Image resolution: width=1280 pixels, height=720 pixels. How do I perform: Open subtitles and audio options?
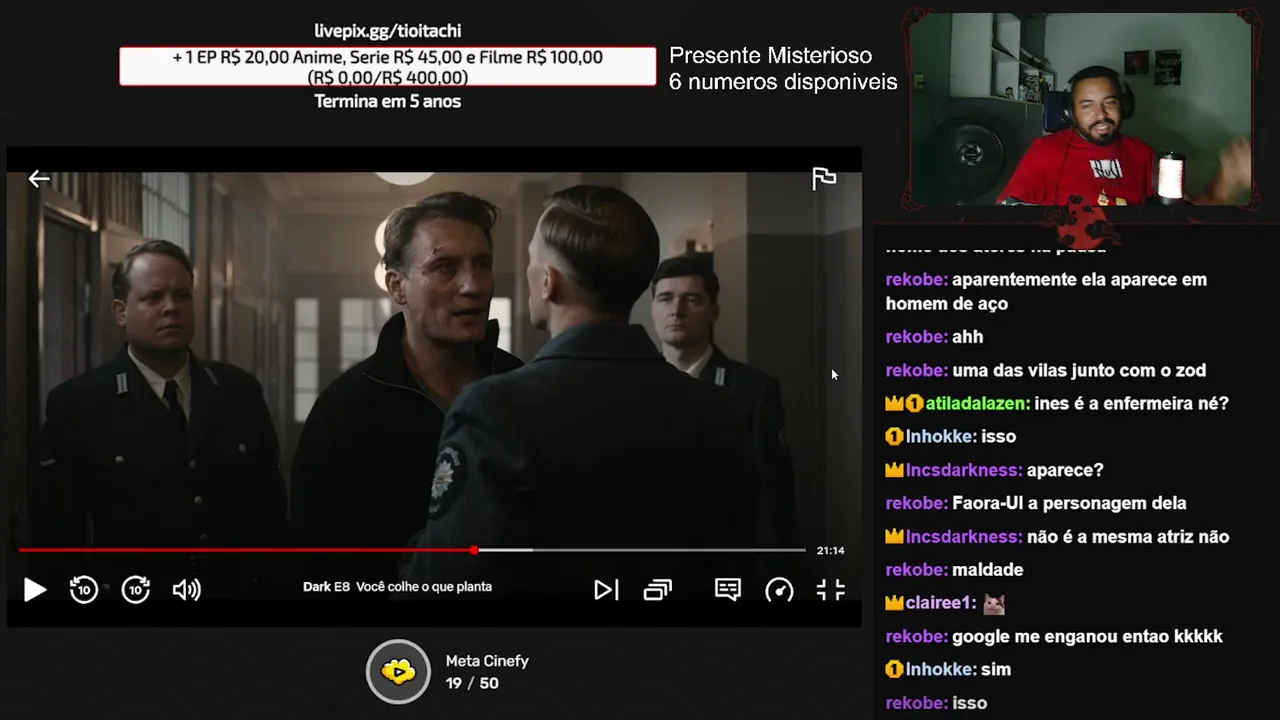(728, 590)
